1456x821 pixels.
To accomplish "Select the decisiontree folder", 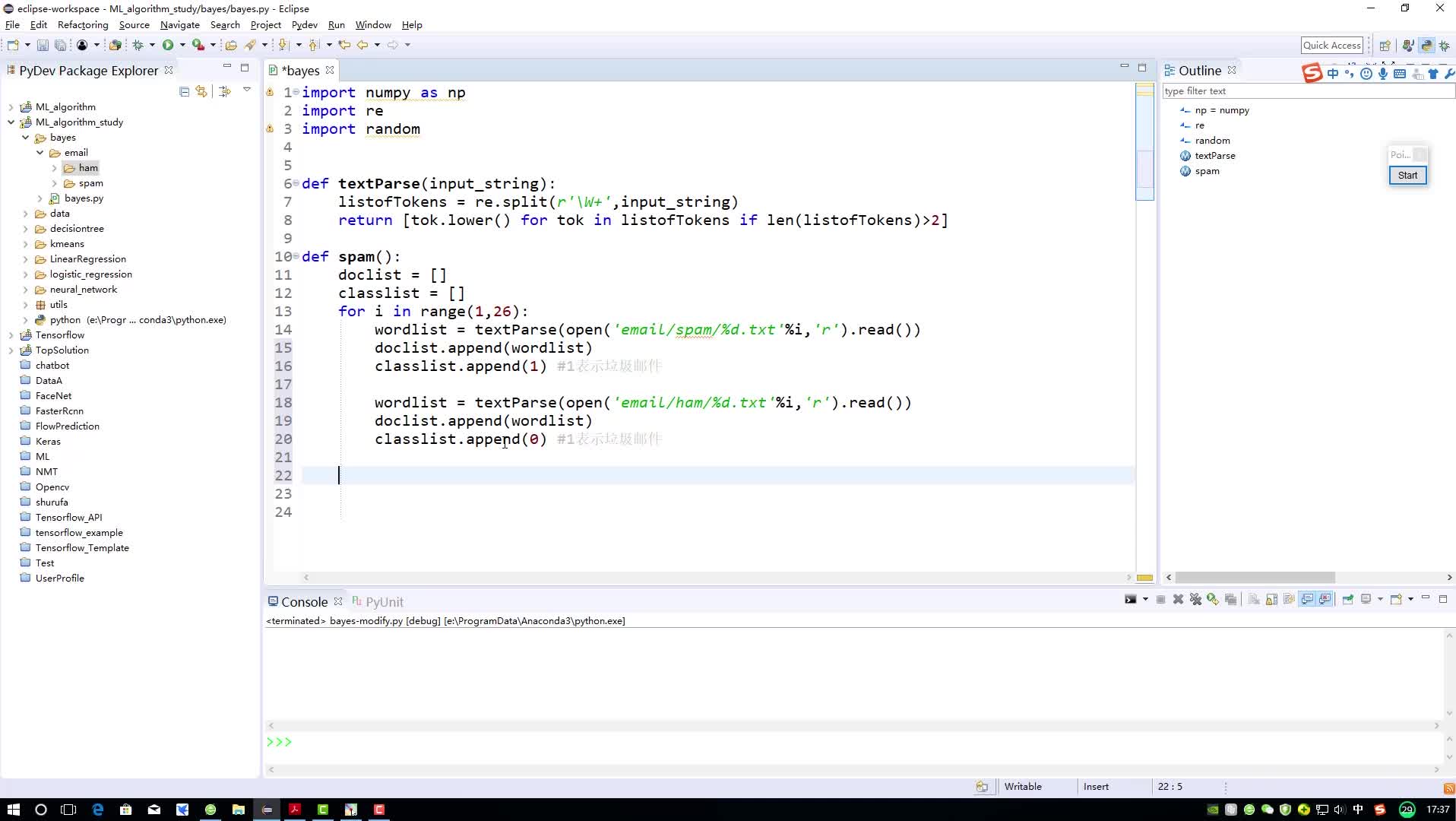I will click(77, 229).
